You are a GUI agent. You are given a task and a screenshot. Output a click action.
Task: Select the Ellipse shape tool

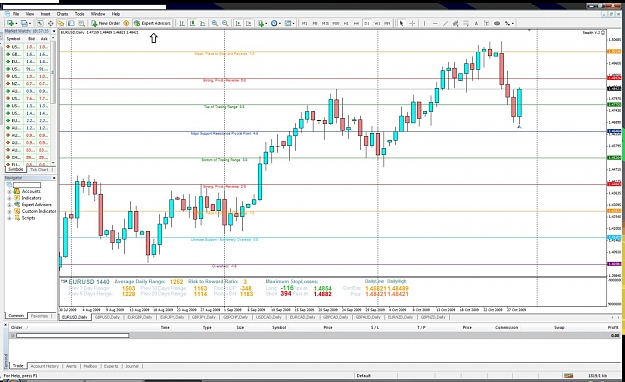497,23
